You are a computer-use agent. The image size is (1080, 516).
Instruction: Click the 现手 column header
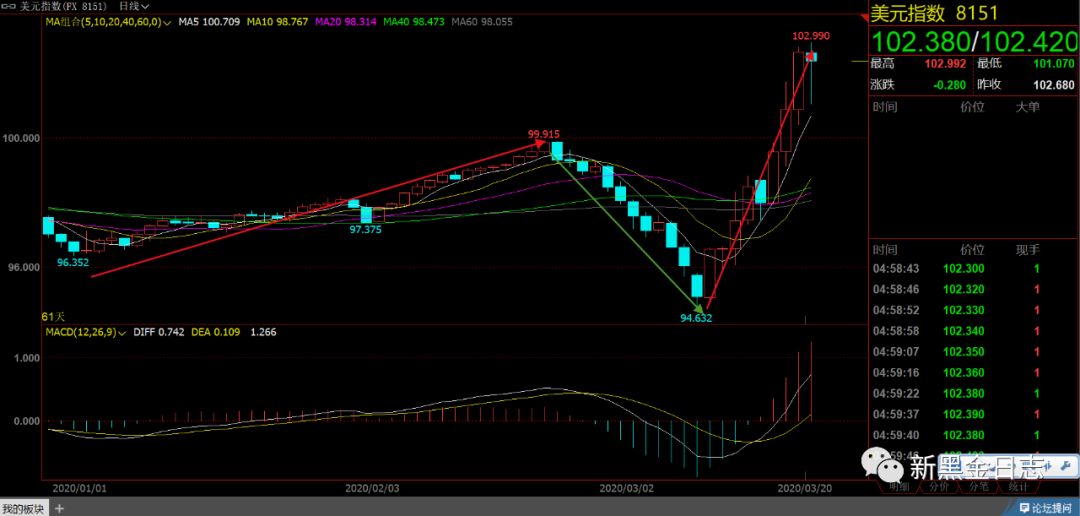pyautogui.click(x=1028, y=249)
